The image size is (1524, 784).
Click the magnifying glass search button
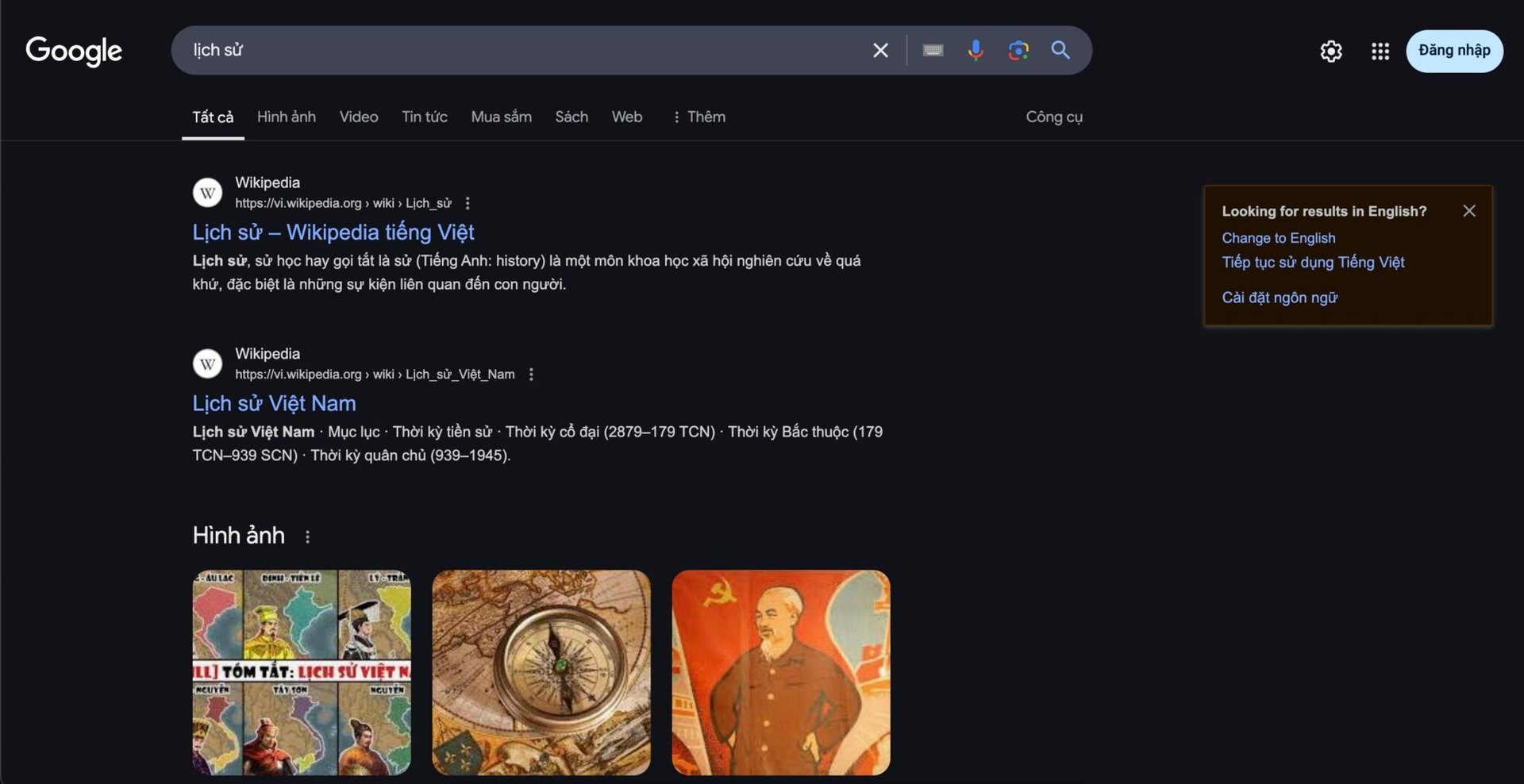1060,51
